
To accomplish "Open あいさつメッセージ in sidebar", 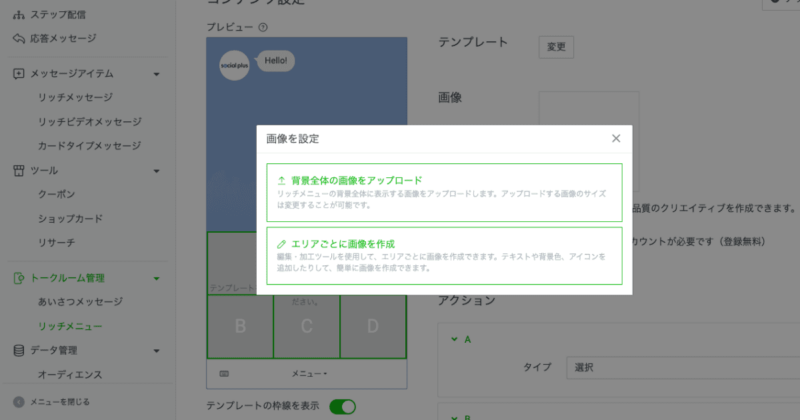I will click(80, 302).
